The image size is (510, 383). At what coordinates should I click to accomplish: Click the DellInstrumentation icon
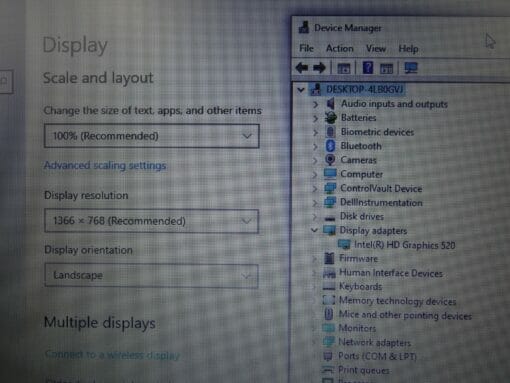coord(330,202)
